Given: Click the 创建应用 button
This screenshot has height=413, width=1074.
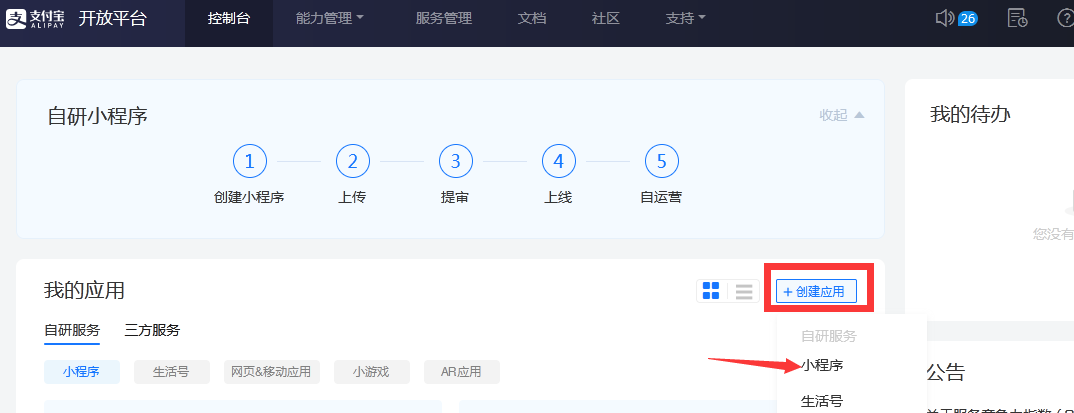Looking at the screenshot, I should 816,291.
